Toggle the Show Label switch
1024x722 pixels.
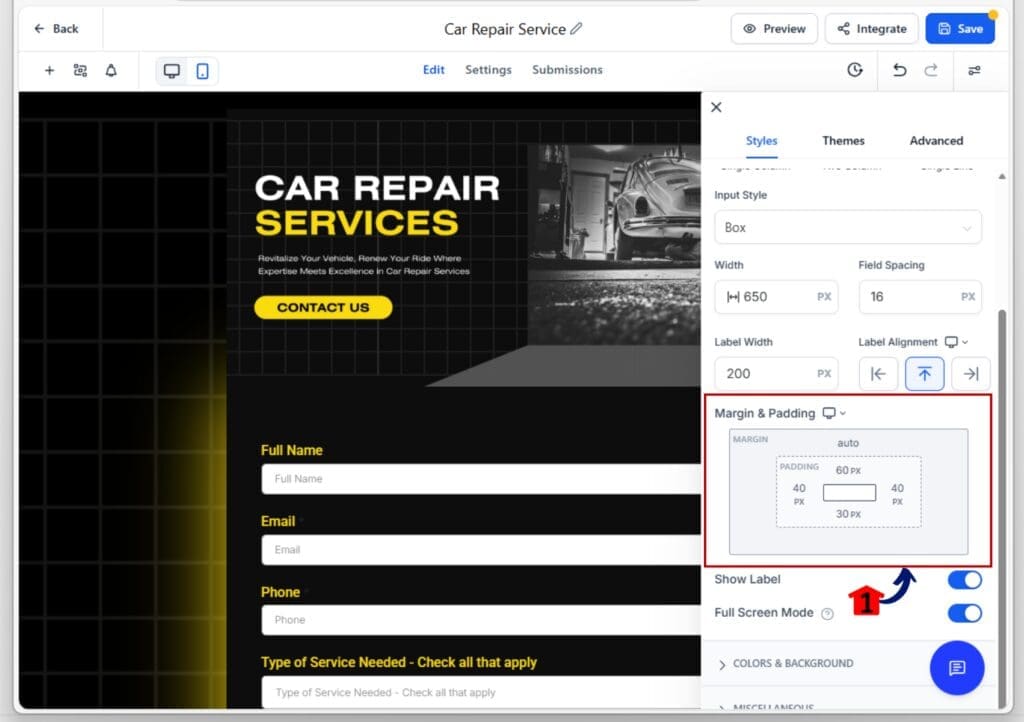[964, 580]
